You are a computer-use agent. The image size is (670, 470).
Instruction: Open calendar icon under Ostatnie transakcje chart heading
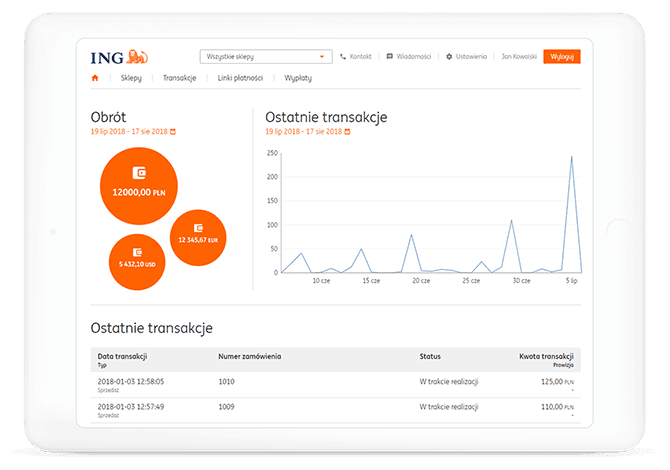pos(347,132)
